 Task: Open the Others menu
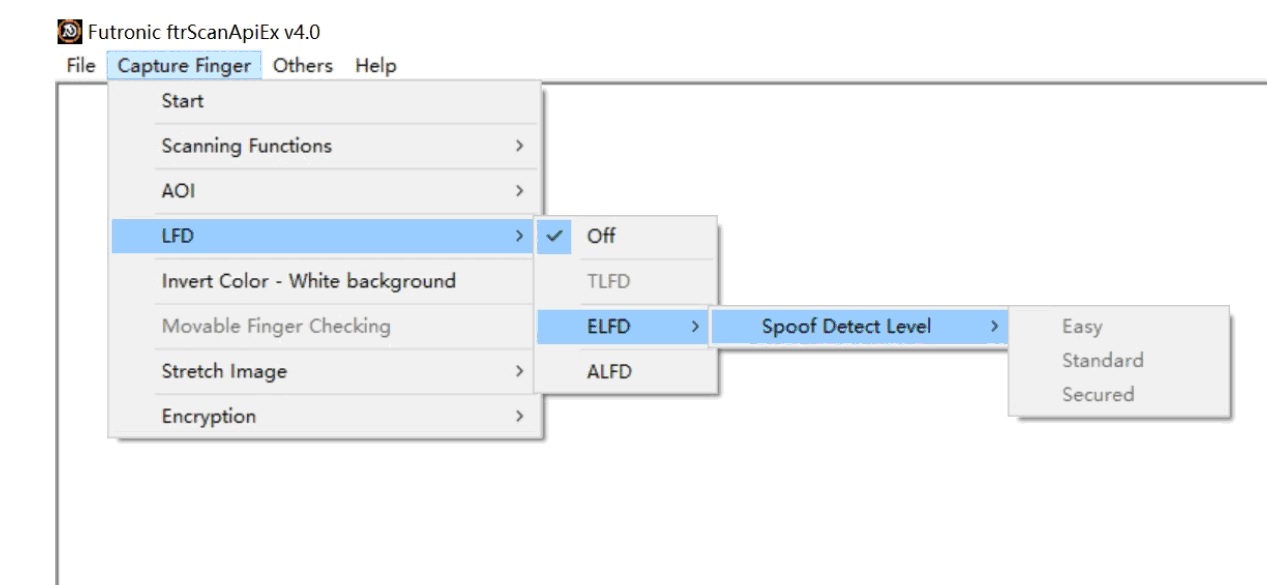click(303, 66)
